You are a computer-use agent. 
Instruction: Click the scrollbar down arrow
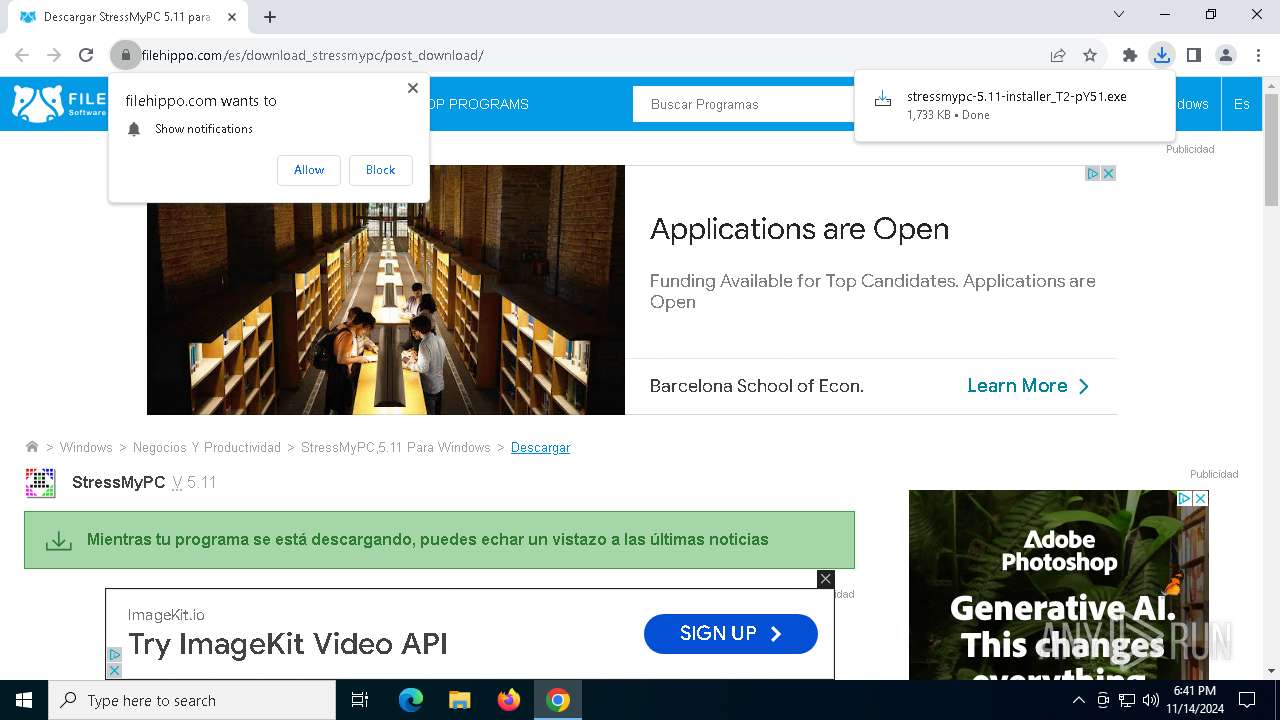(1271, 671)
